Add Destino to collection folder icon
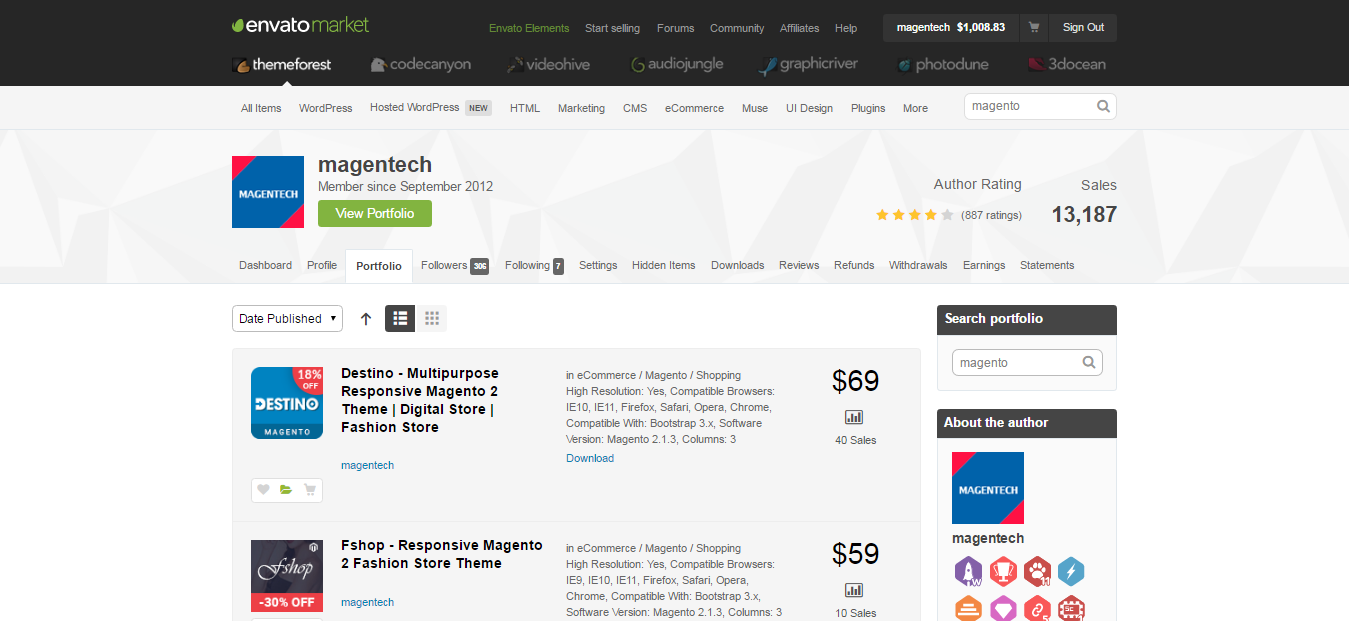The height and width of the screenshot is (621, 1349). (x=286, y=490)
